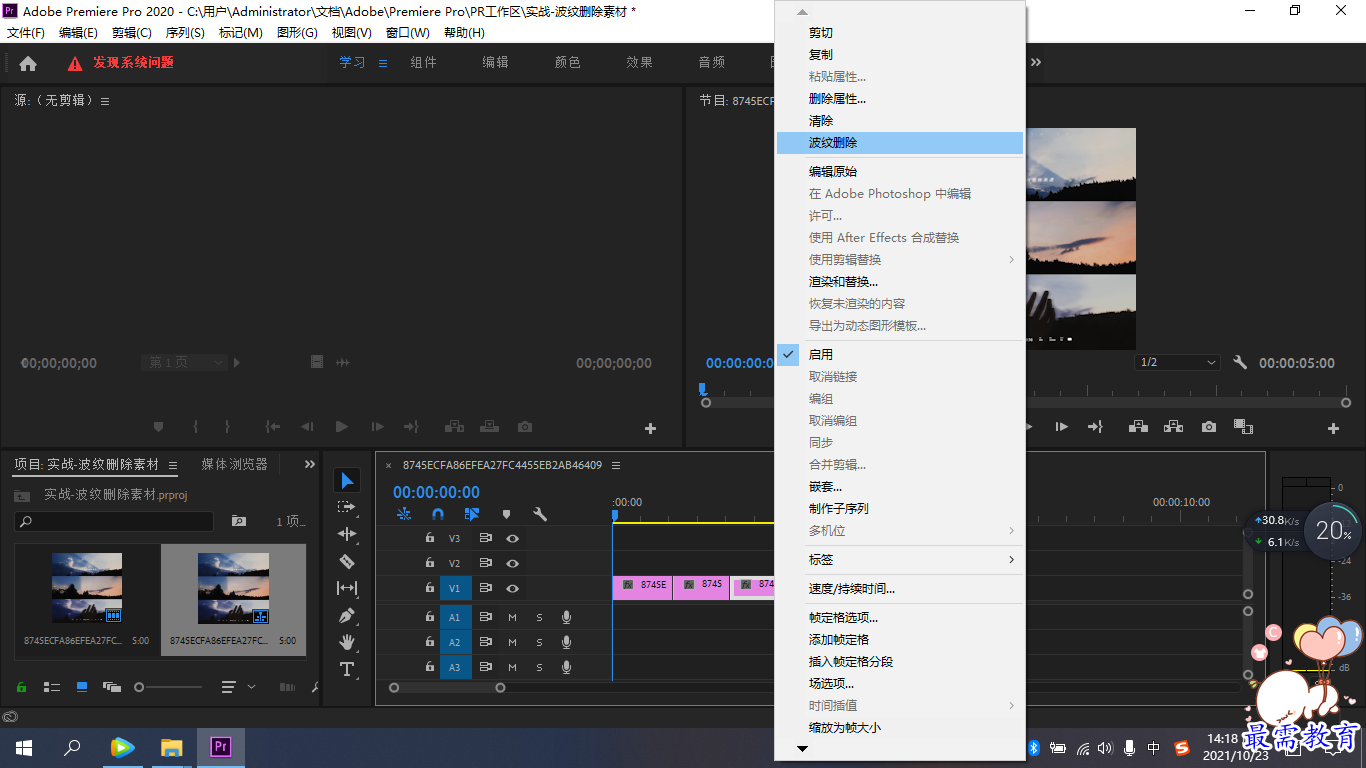Open source panel hamburger menu
Image resolution: width=1366 pixels, height=768 pixels.
tap(105, 101)
